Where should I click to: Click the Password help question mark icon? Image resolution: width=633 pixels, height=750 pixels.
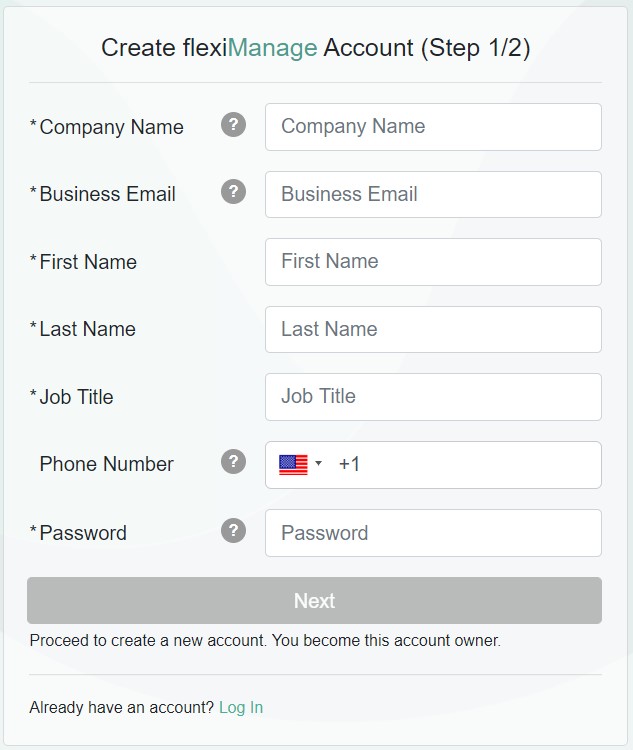point(233,530)
